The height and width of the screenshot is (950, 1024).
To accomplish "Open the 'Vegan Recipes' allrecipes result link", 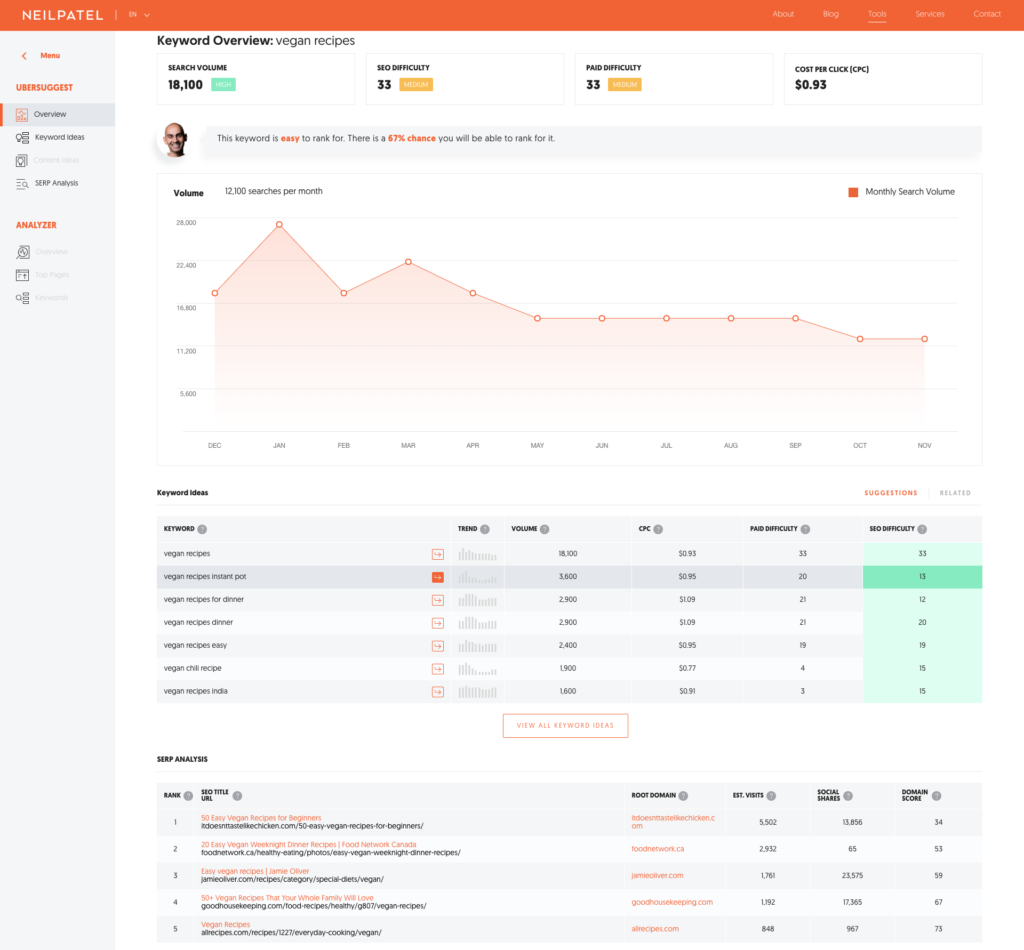I will 225,925.
